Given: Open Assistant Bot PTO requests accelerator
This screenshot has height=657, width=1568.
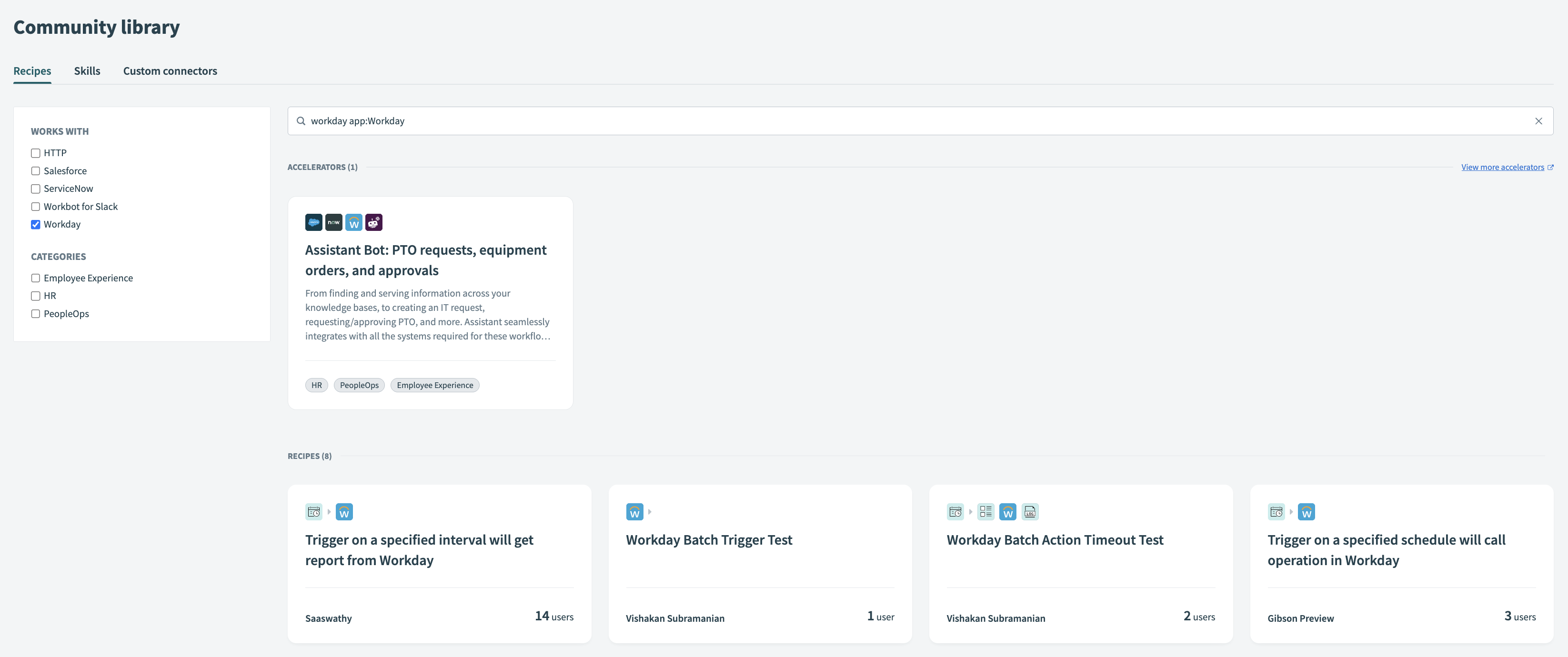Looking at the screenshot, I should [x=425, y=260].
